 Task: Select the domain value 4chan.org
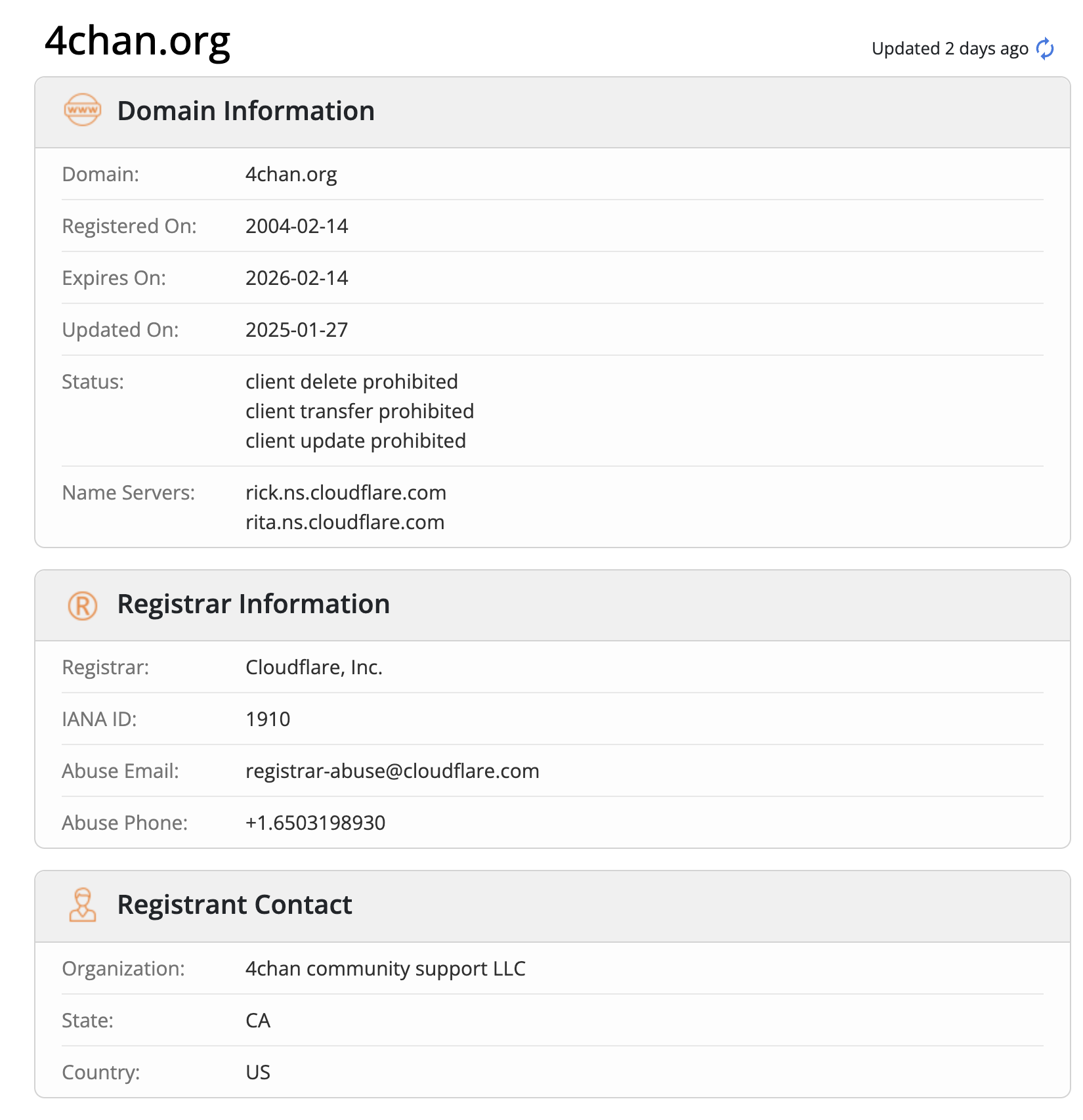click(x=291, y=175)
